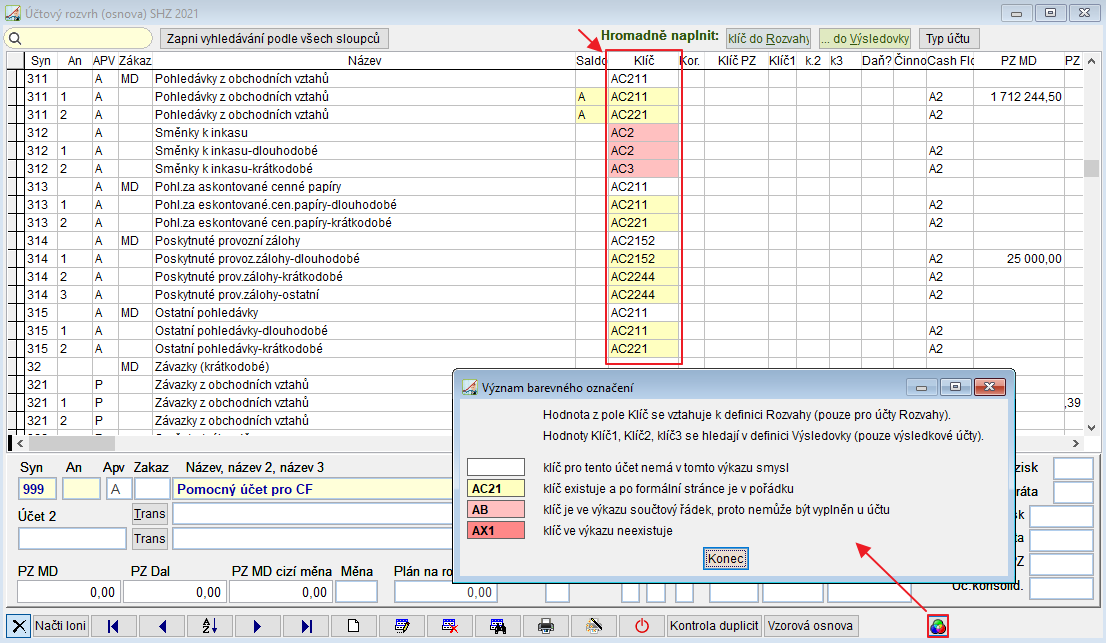Click Zapni vyhledávání podle všech sloupců

coord(274,39)
